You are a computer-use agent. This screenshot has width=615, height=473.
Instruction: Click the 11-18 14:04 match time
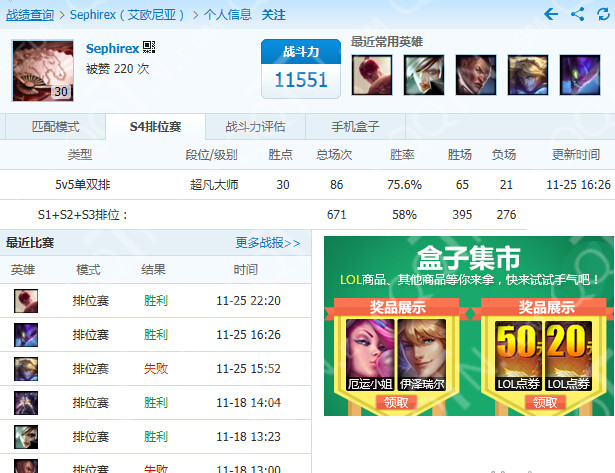tap(248, 403)
